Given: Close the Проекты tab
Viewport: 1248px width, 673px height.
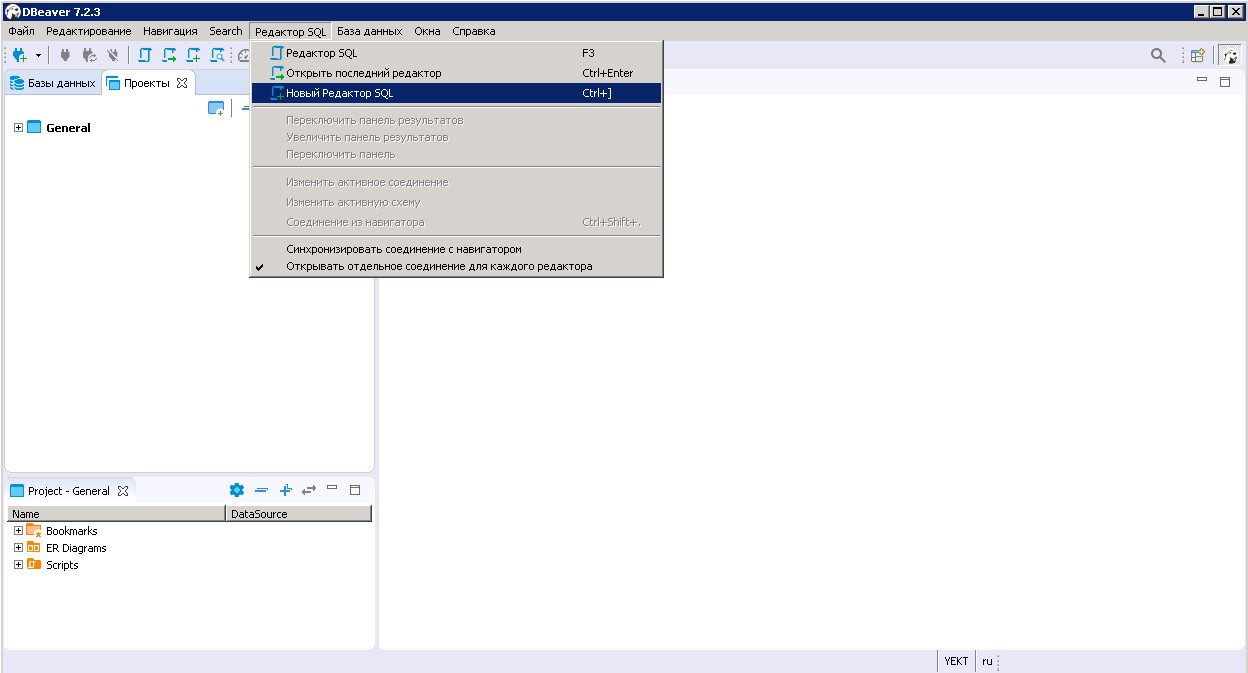Looking at the screenshot, I should pos(182,83).
